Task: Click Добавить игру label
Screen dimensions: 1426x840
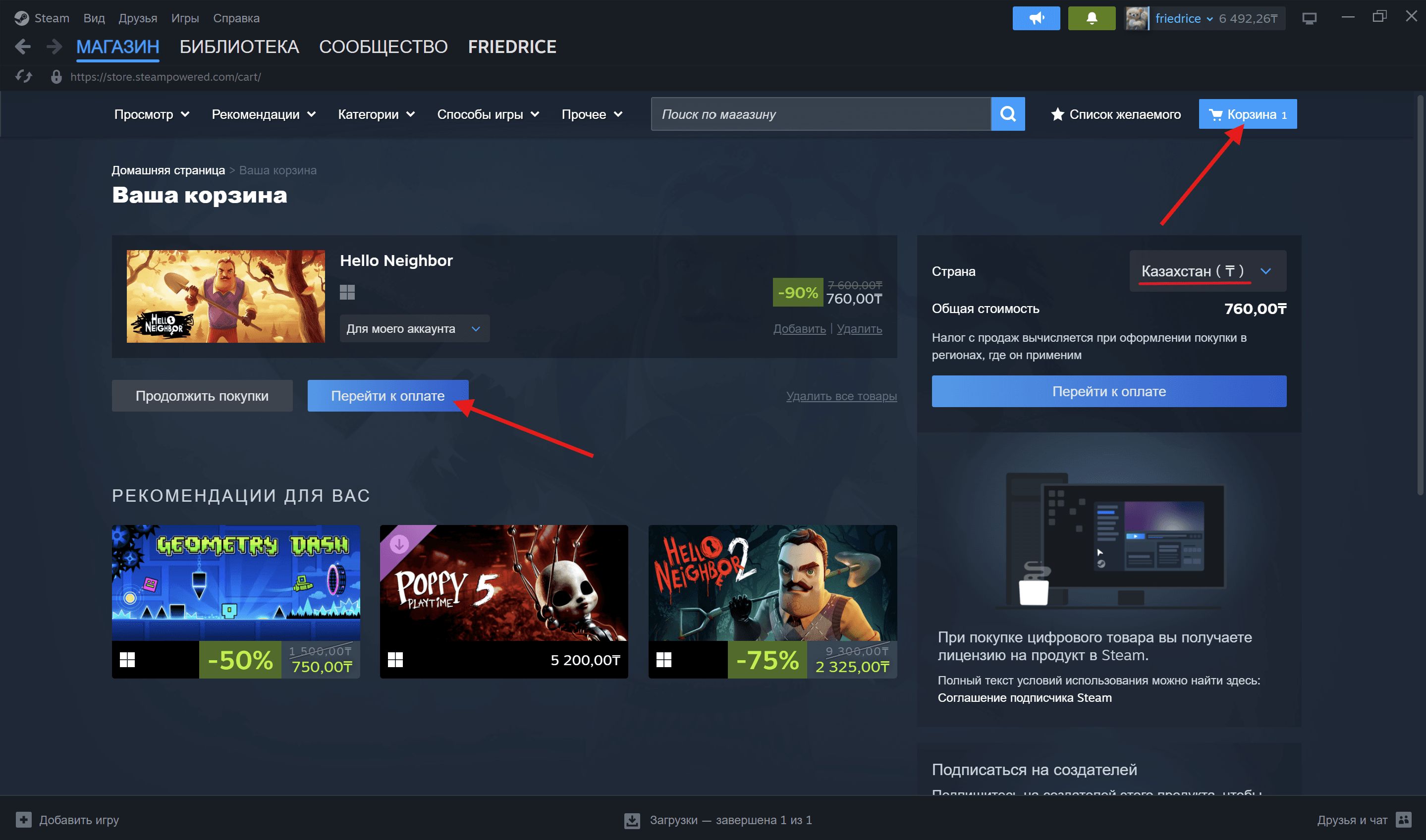Action: (x=79, y=819)
